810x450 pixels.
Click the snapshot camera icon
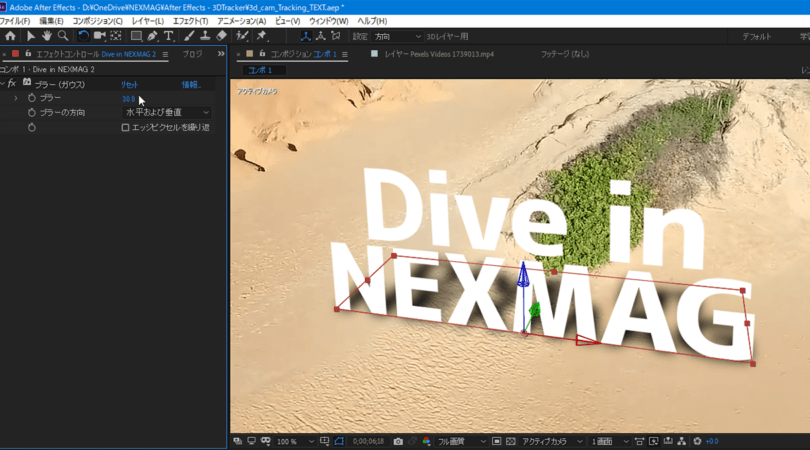[x=398, y=441]
